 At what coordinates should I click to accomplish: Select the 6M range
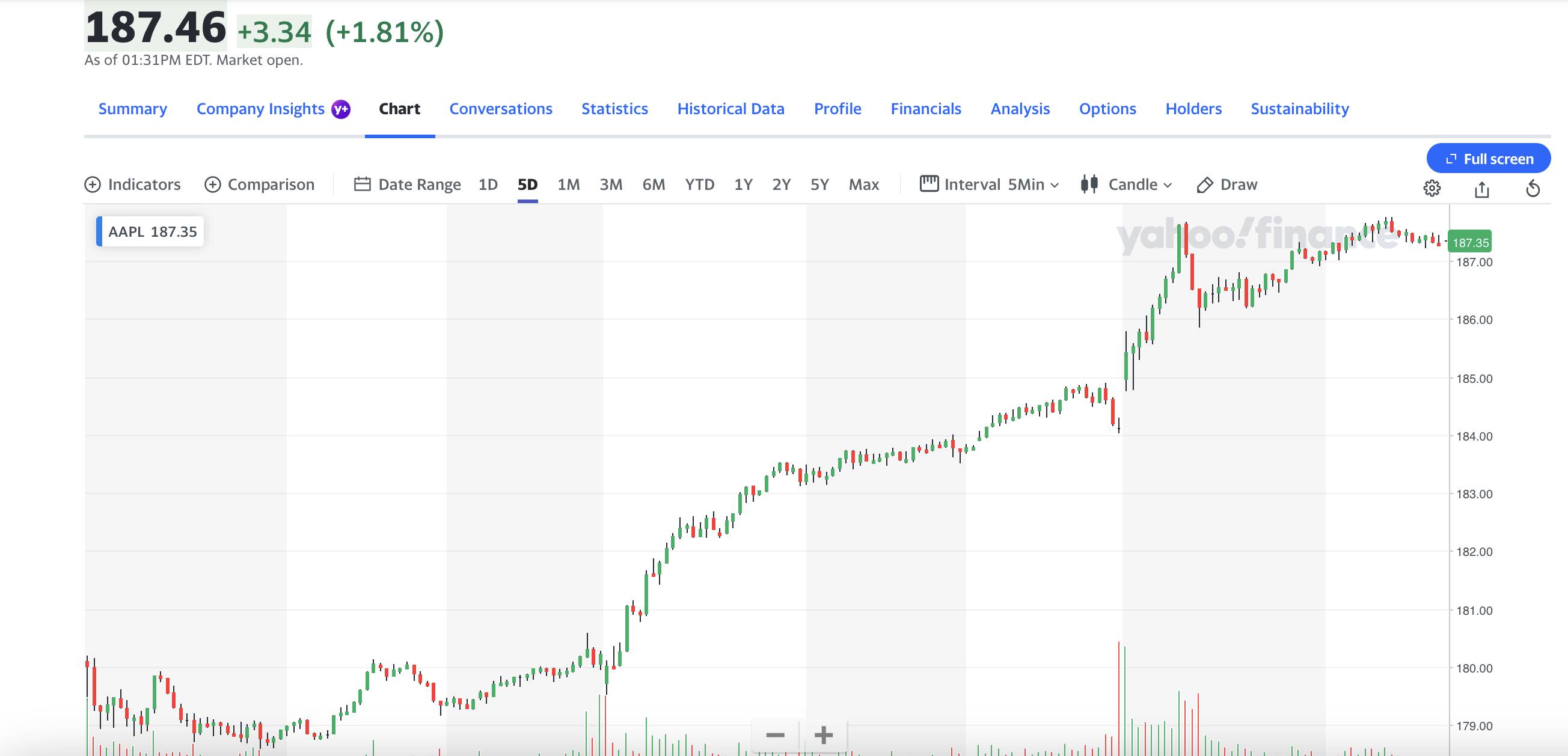click(x=654, y=184)
